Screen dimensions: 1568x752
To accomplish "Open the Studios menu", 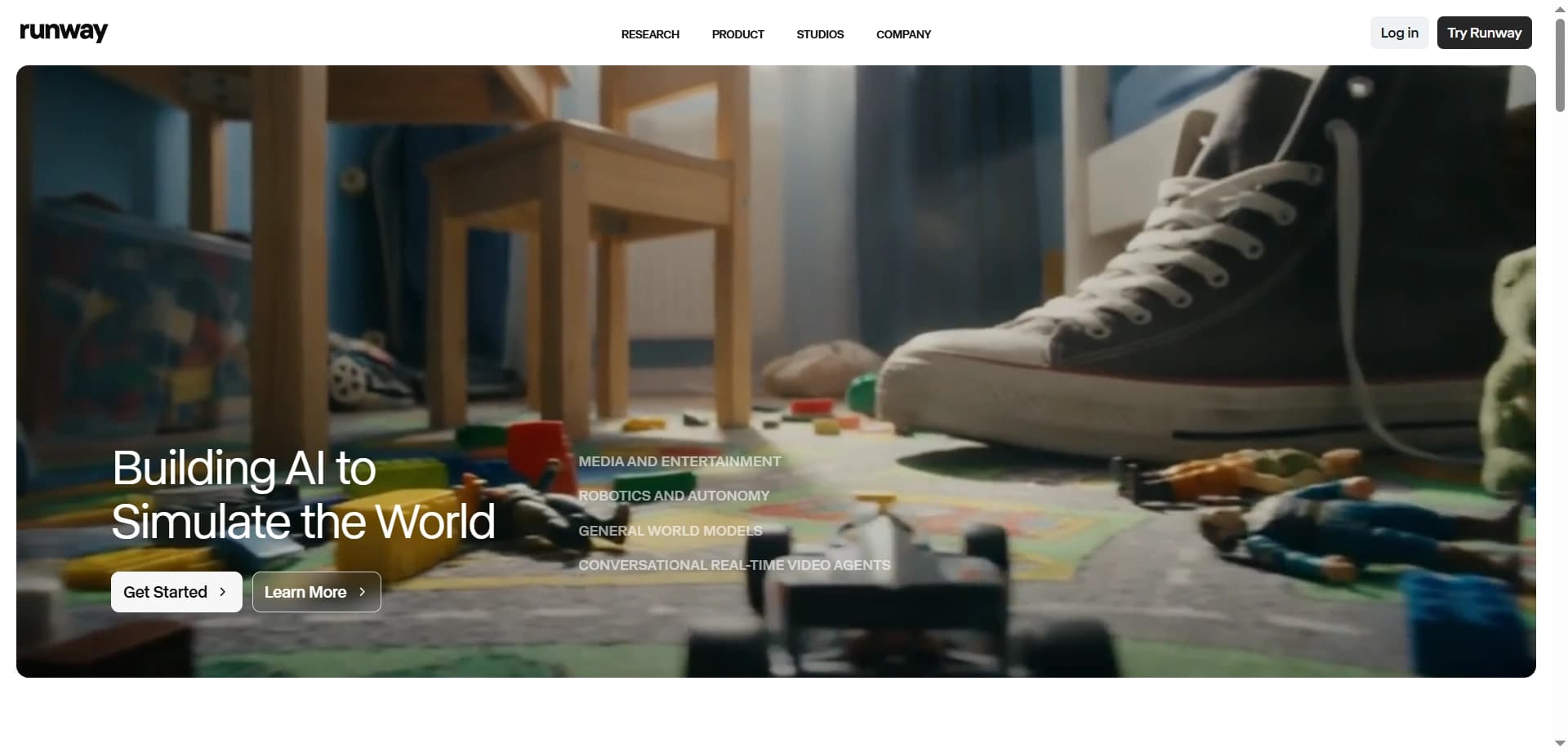I will pyautogui.click(x=820, y=34).
